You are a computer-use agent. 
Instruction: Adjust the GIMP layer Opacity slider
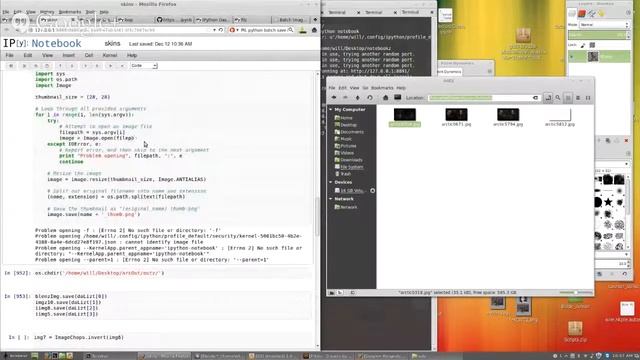pos(598,35)
